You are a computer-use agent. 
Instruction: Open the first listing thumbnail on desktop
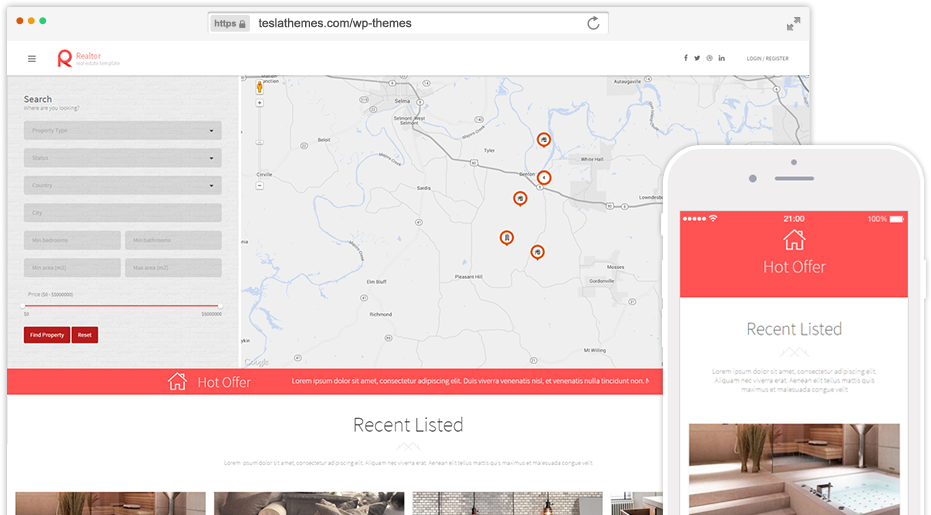(110, 503)
